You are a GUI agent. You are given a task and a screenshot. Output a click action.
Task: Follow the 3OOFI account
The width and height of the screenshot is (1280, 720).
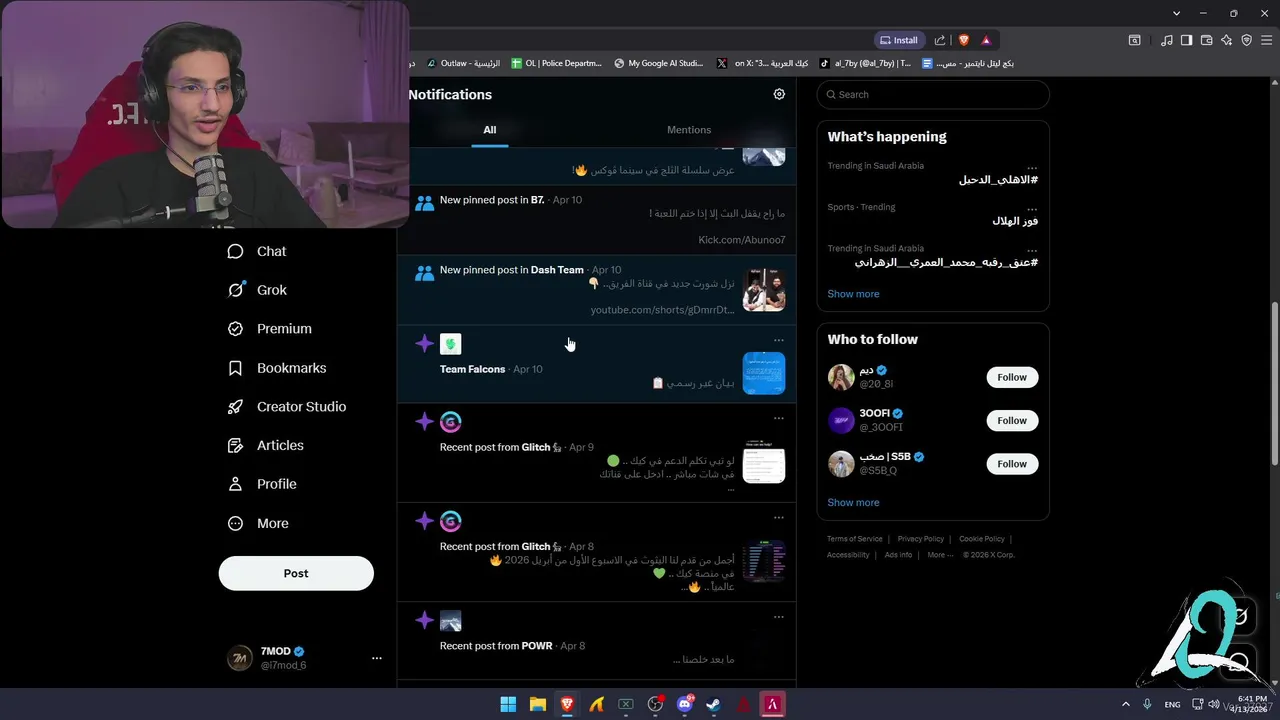click(x=1012, y=420)
